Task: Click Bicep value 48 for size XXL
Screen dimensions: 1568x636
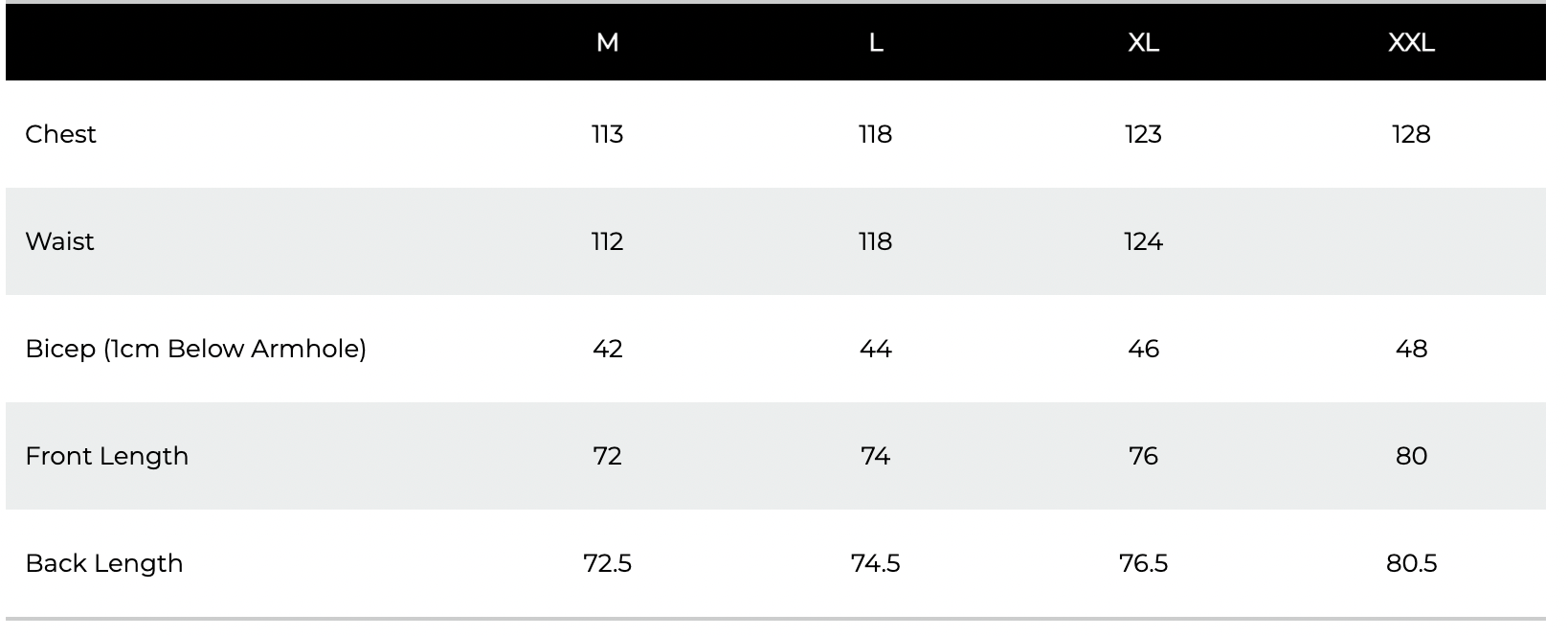Action: (x=1412, y=349)
